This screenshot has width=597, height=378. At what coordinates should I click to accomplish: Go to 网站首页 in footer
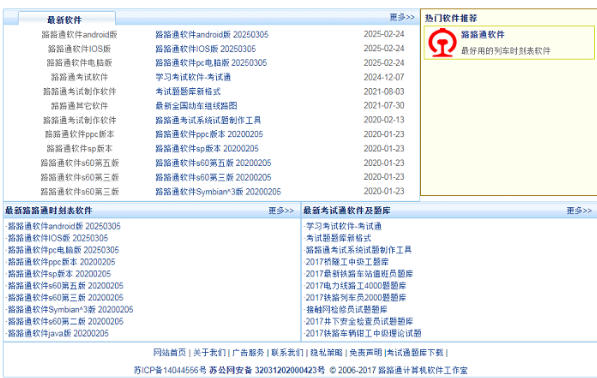pyautogui.click(x=169, y=352)
